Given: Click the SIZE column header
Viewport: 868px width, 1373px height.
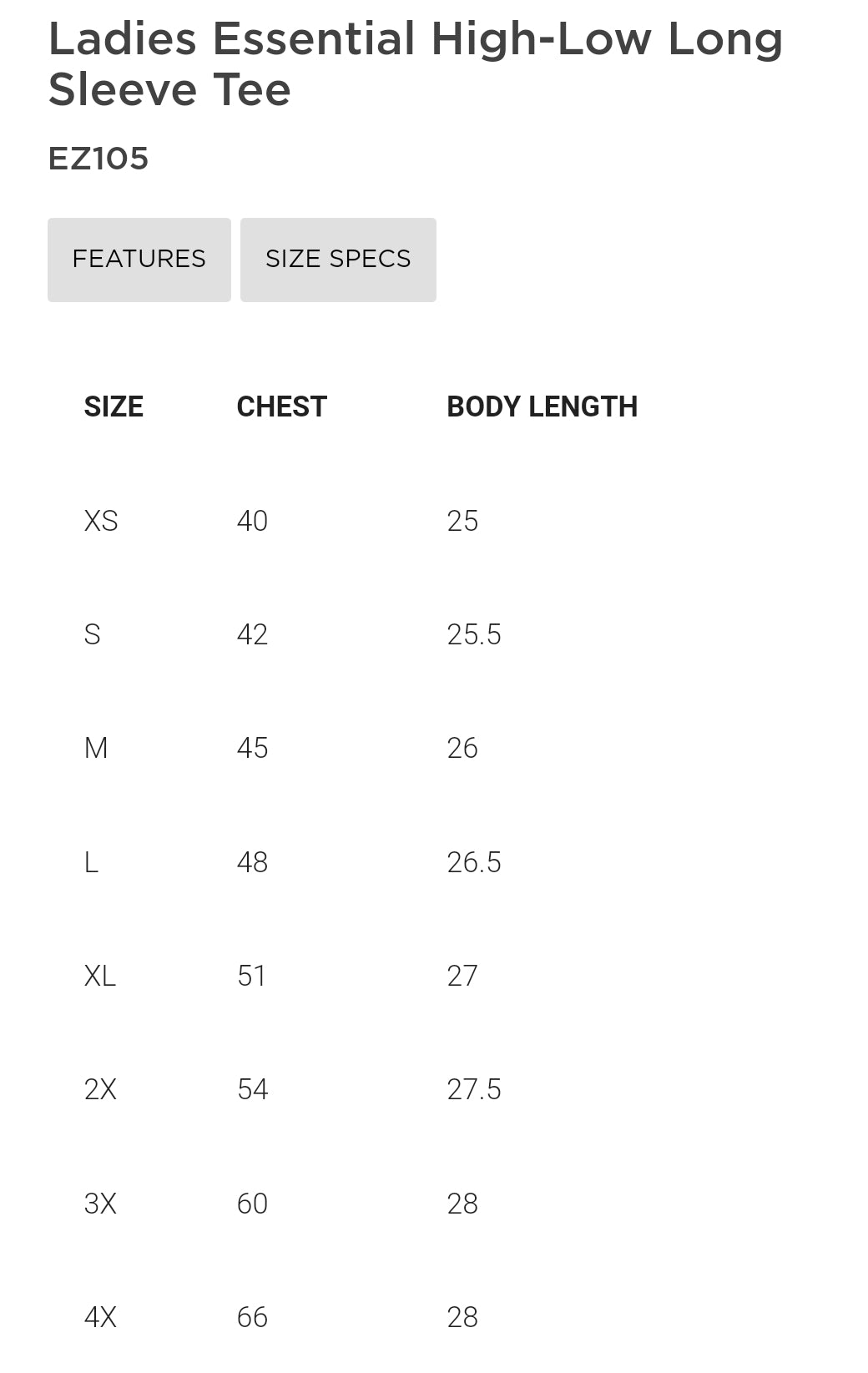Looking at the screenshot, I should [x=112, y=406].
